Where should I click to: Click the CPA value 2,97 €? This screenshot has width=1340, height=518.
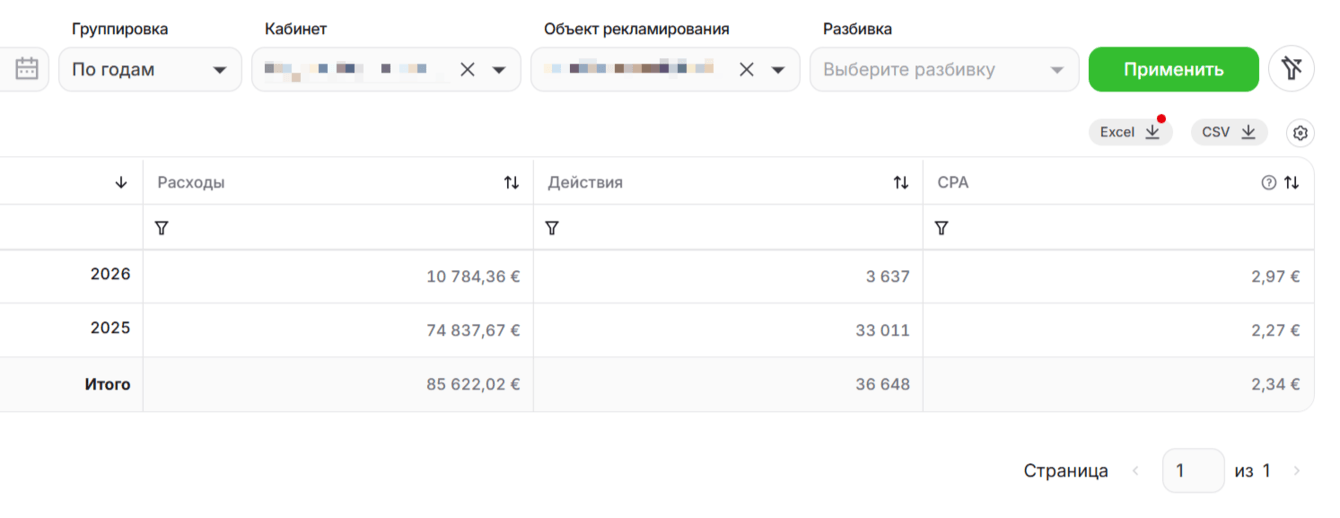tap(1275, 276)
